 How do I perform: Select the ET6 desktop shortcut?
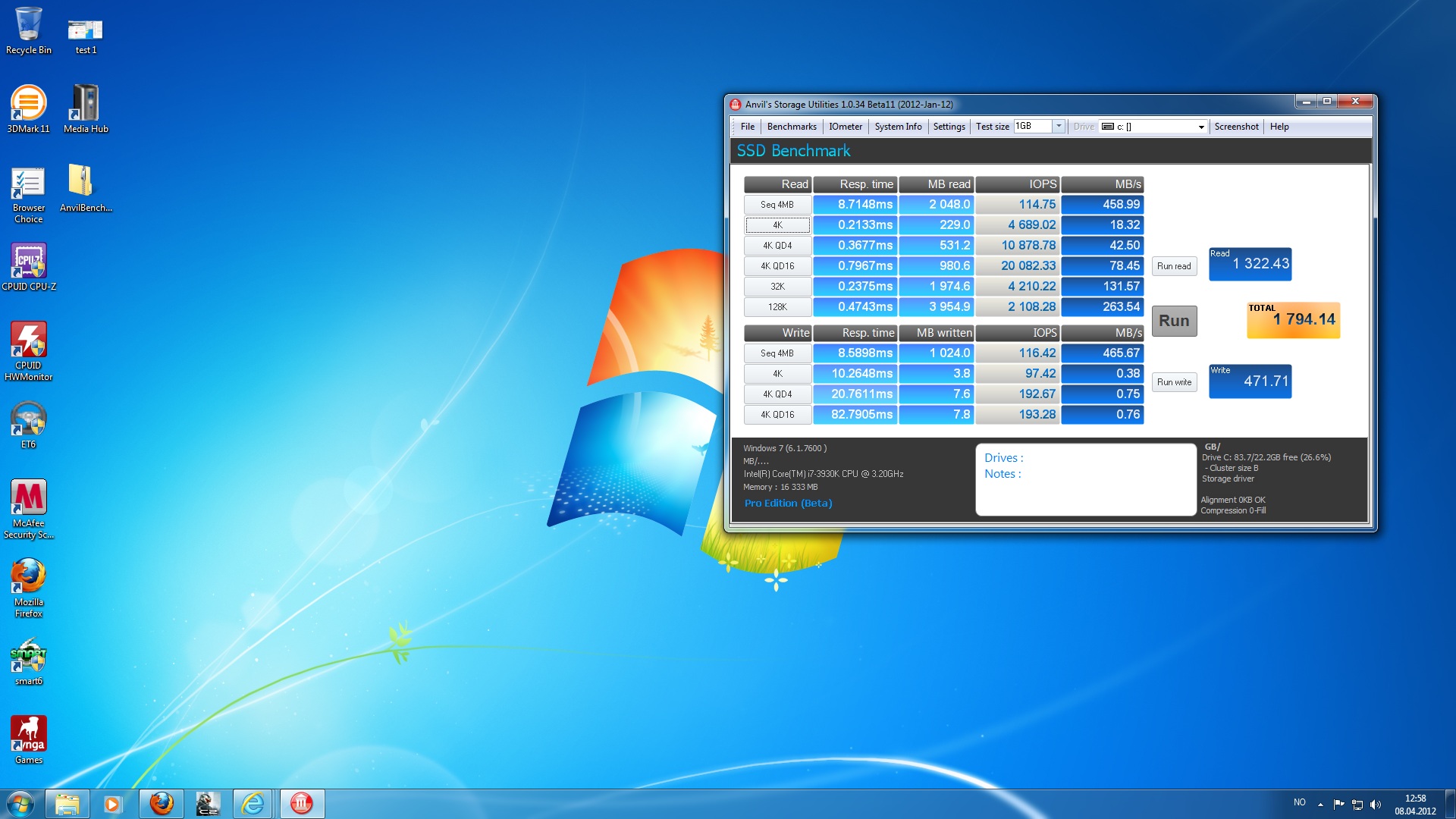tap(29, 425)
